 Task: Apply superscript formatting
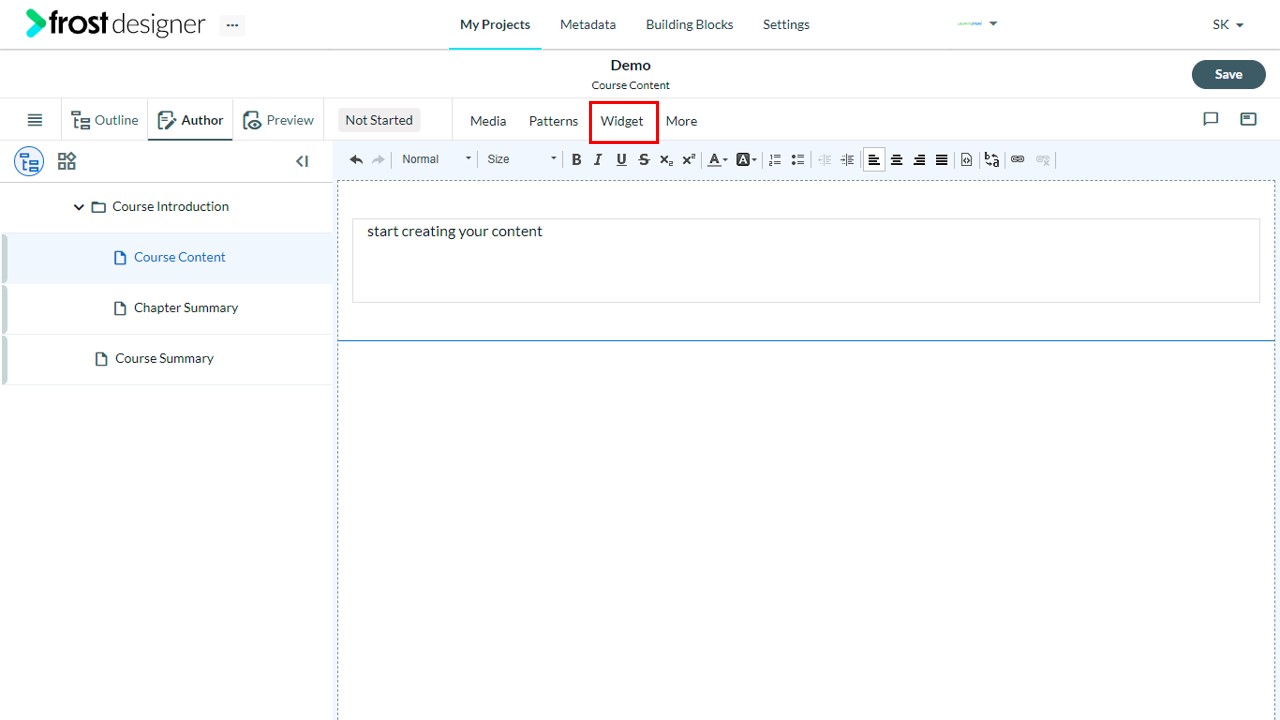(x=689, y=159)
